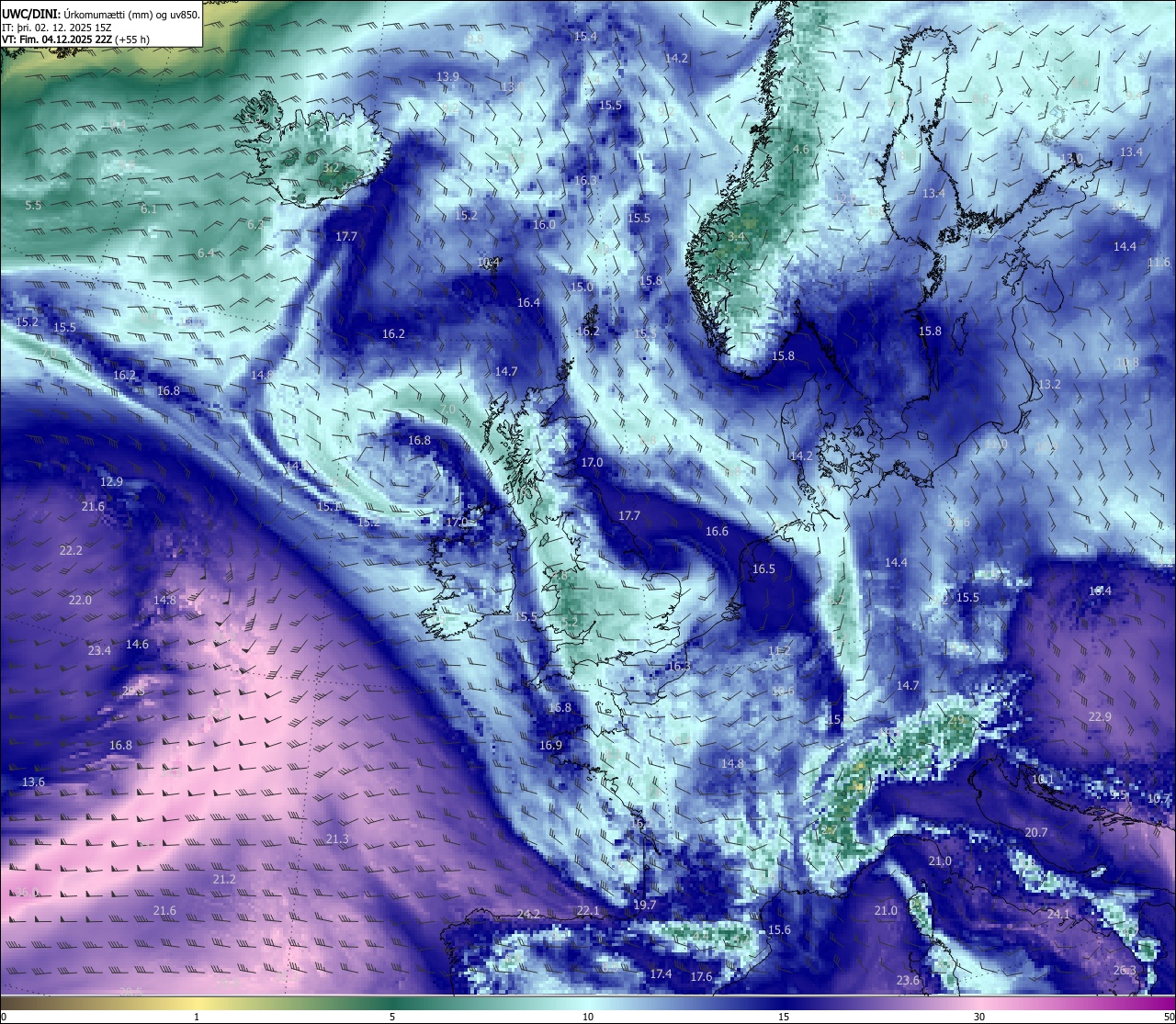Click the 15.0 value on the map
This screenshot has height=1024, width=1176.
[582, 287]
